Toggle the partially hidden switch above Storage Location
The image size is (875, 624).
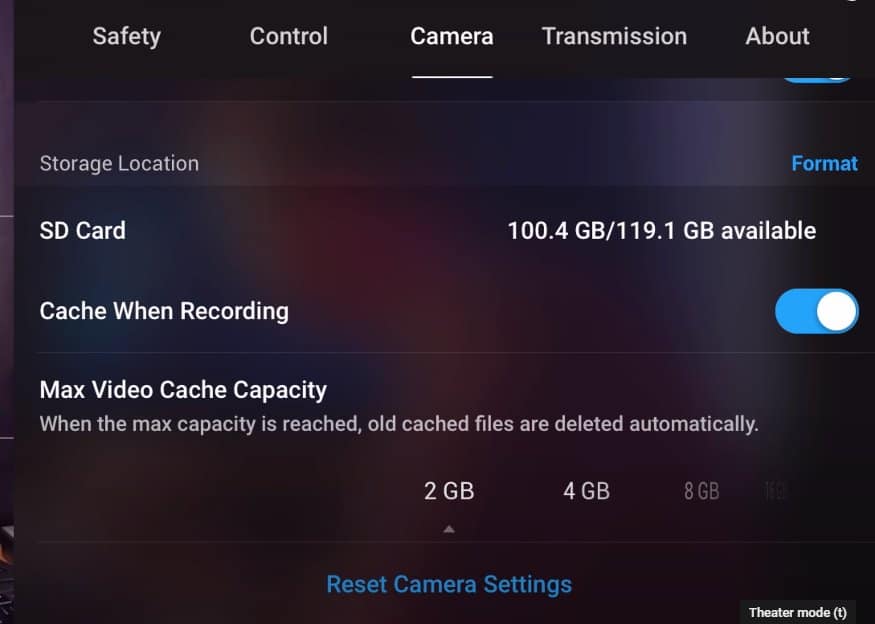coord(816,80)
